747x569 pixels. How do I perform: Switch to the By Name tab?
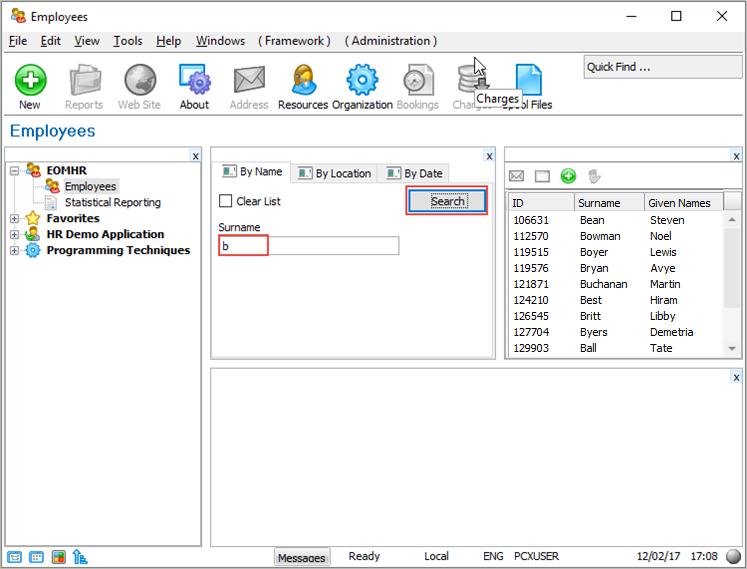(x=252, y=172)
